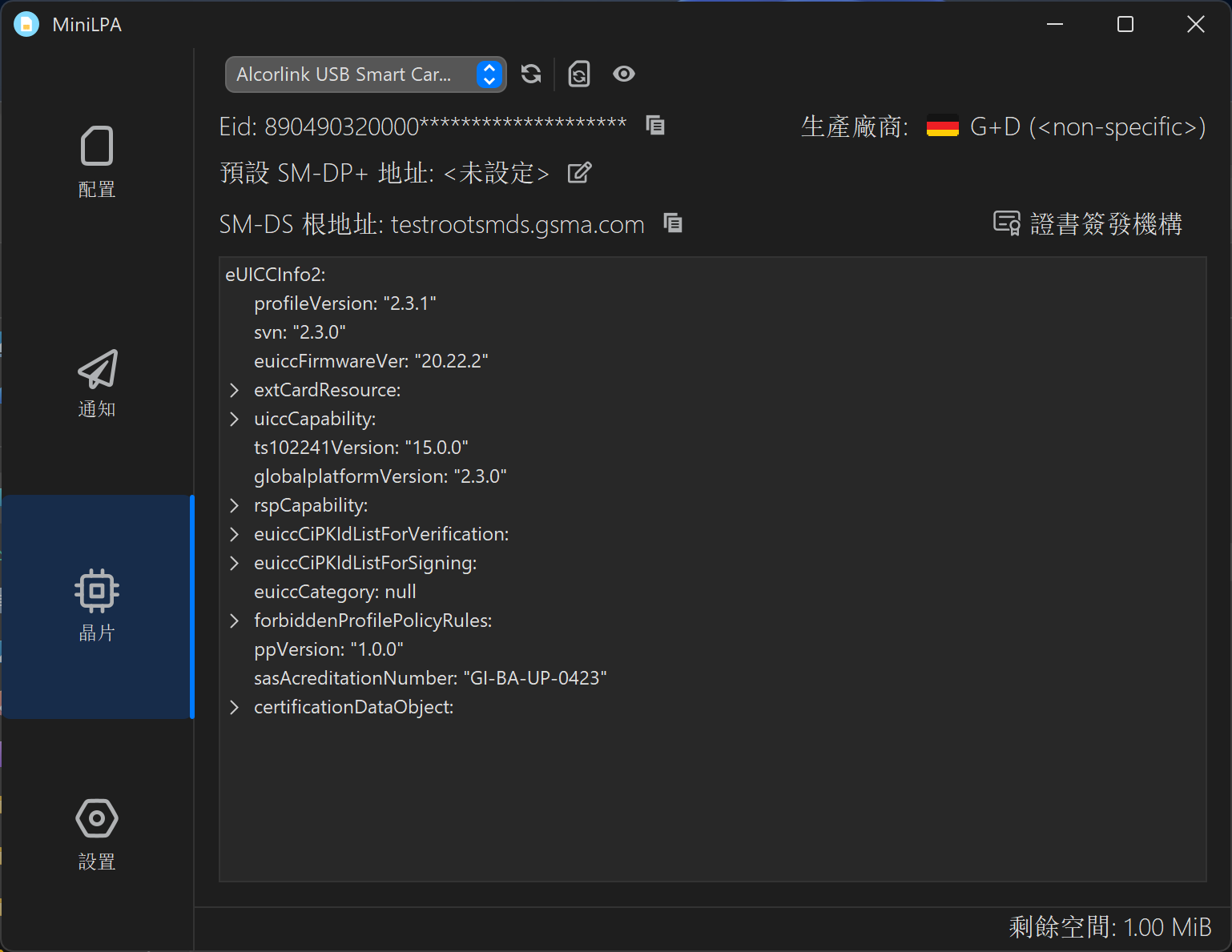This screenshot has height=952, width=1232.
Task: Click the refresh card readers icon
Action: click(531, 74)
